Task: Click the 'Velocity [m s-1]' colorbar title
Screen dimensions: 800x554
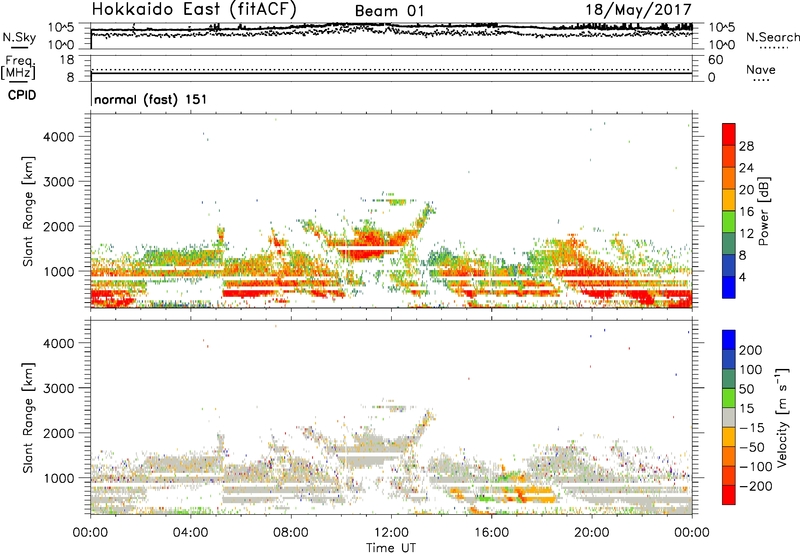Action: pos(783,417)
